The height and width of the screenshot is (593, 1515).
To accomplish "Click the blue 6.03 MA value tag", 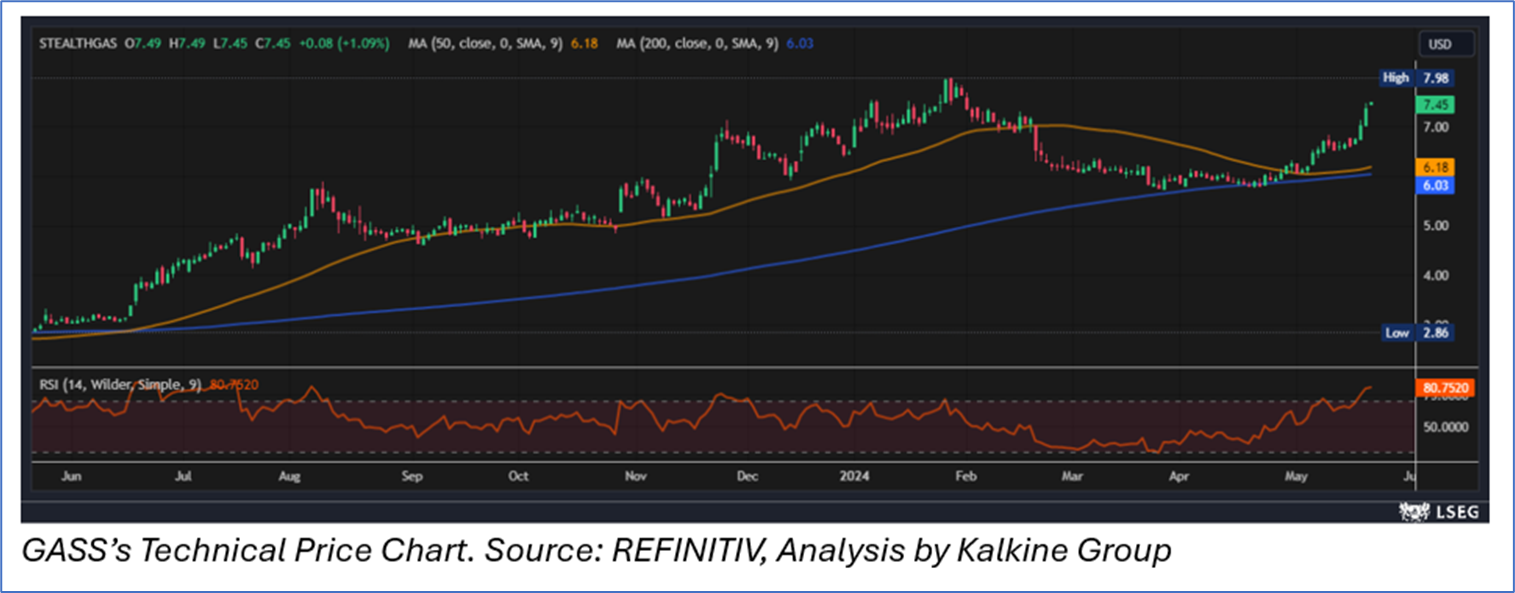I will [x=1434, y=185].
